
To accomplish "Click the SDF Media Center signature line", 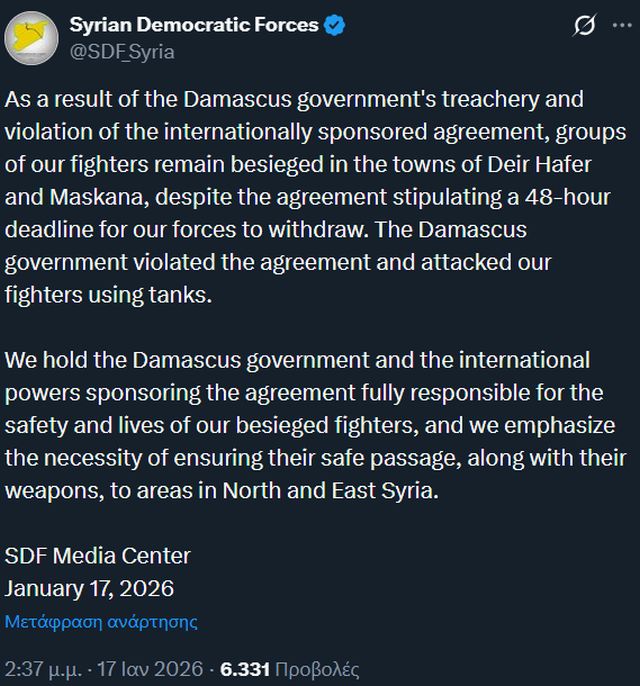I will (x=98, y=556).
